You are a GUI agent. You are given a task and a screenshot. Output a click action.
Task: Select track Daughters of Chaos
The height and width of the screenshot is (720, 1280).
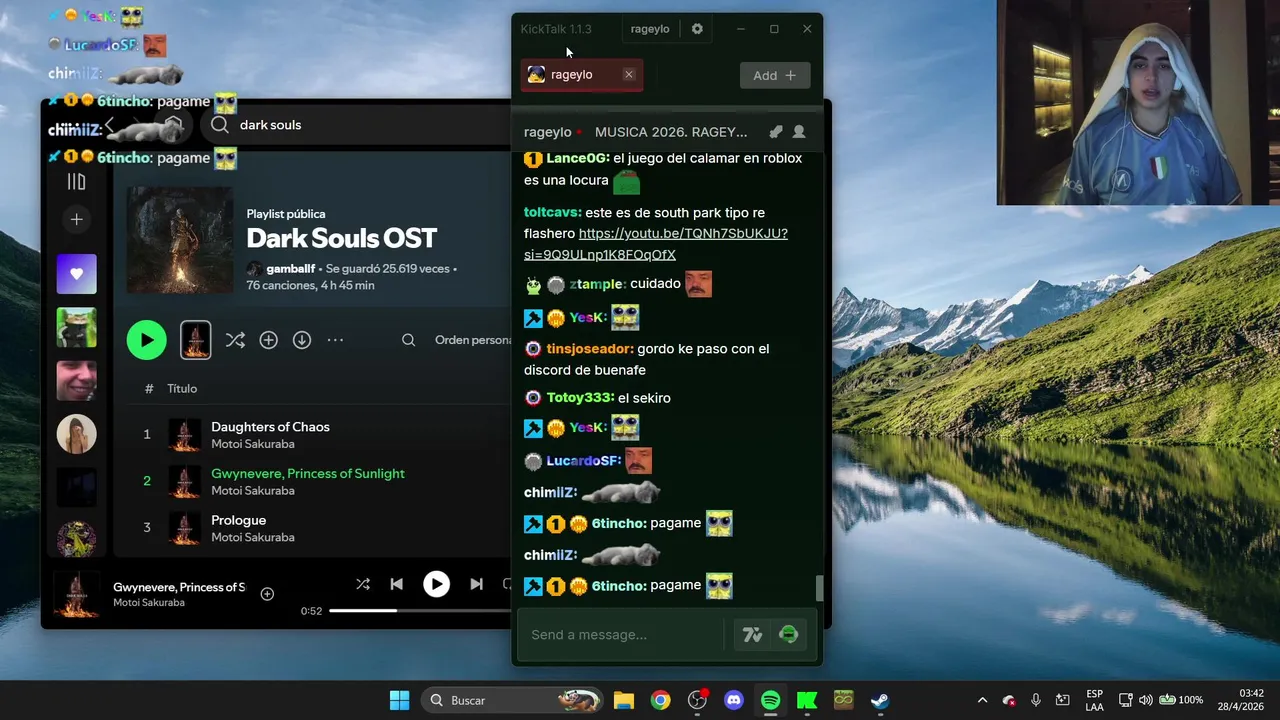pos(270,427)
